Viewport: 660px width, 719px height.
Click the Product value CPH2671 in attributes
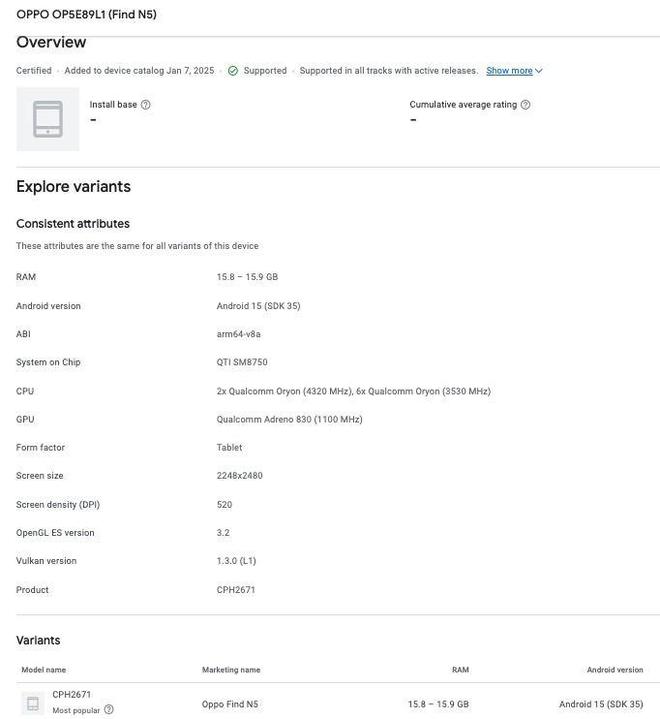click(236, 590)
